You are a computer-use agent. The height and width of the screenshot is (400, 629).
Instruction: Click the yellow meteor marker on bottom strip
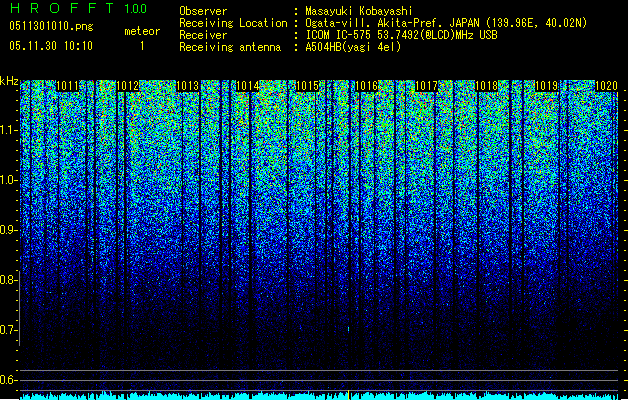tap(349, 395)
